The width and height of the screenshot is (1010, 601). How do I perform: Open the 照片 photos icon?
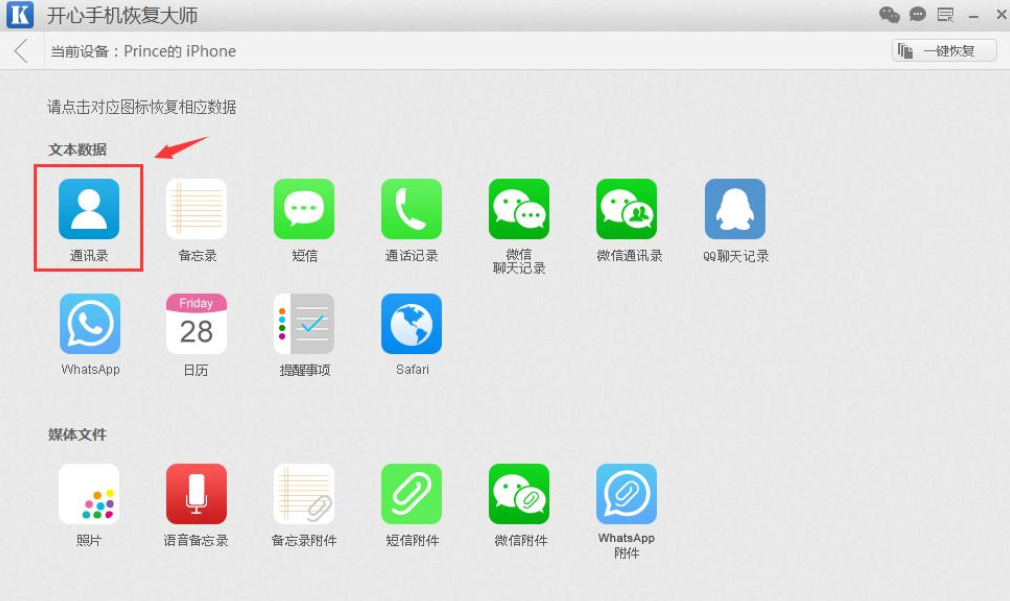(89, 494)
